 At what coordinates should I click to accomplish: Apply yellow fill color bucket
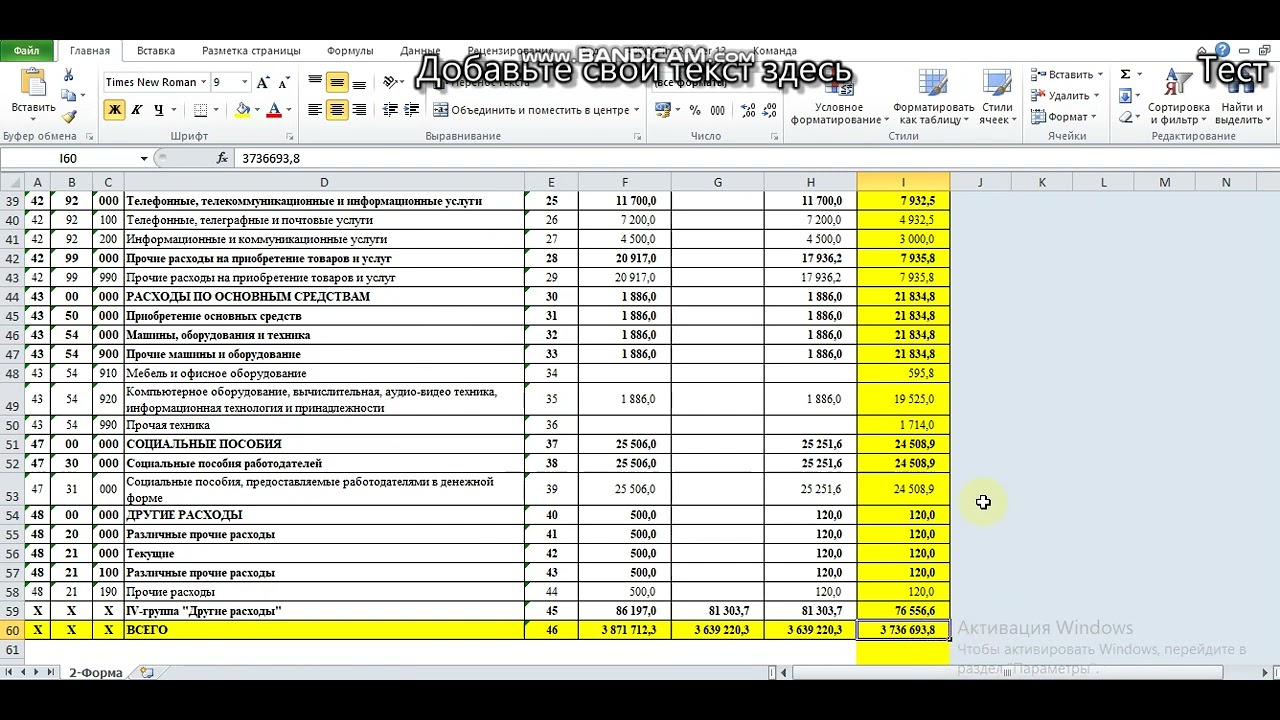[243, 110]
